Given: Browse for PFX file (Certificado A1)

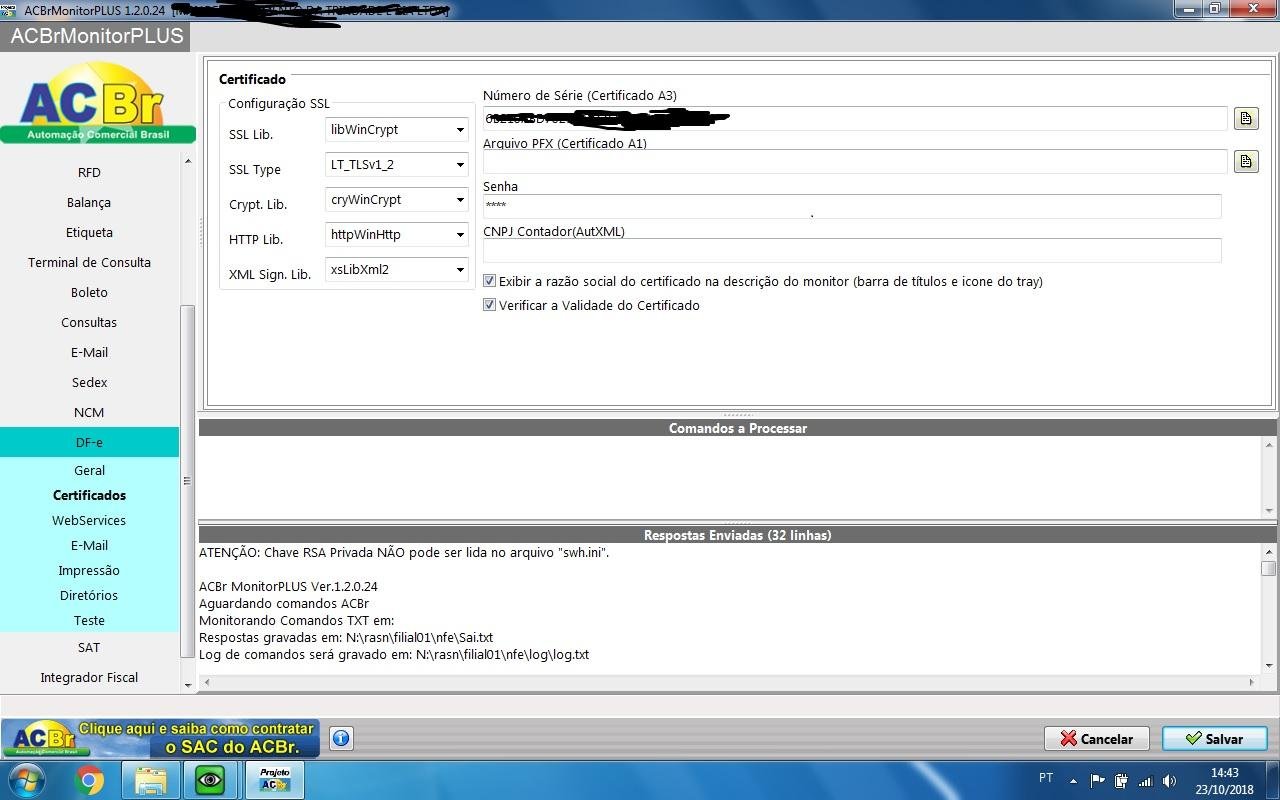Looking at the screenshot, I should [x=1246, y=161].
